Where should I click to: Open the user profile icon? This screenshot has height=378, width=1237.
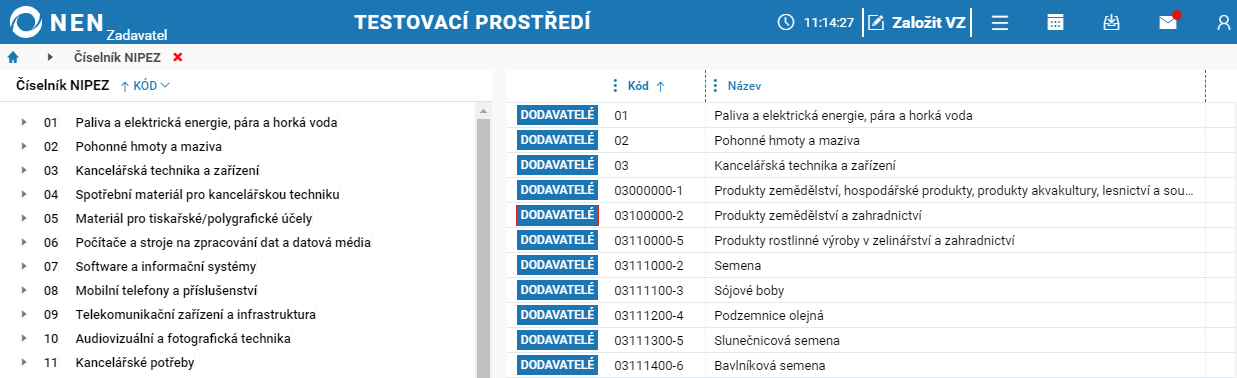coord(1223,22)
